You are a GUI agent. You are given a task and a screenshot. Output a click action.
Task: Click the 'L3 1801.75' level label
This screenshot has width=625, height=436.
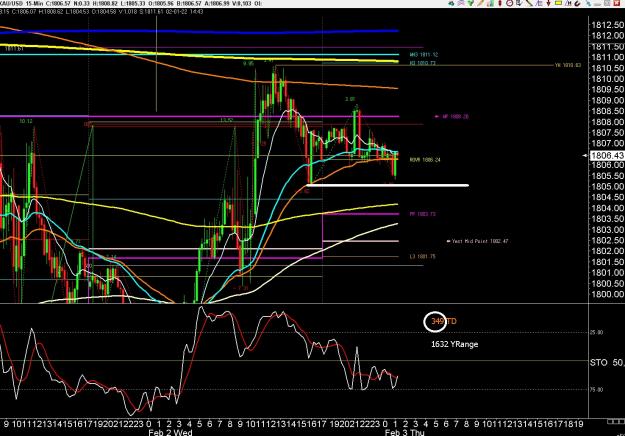pyautogui.click(x=423, y=257)
